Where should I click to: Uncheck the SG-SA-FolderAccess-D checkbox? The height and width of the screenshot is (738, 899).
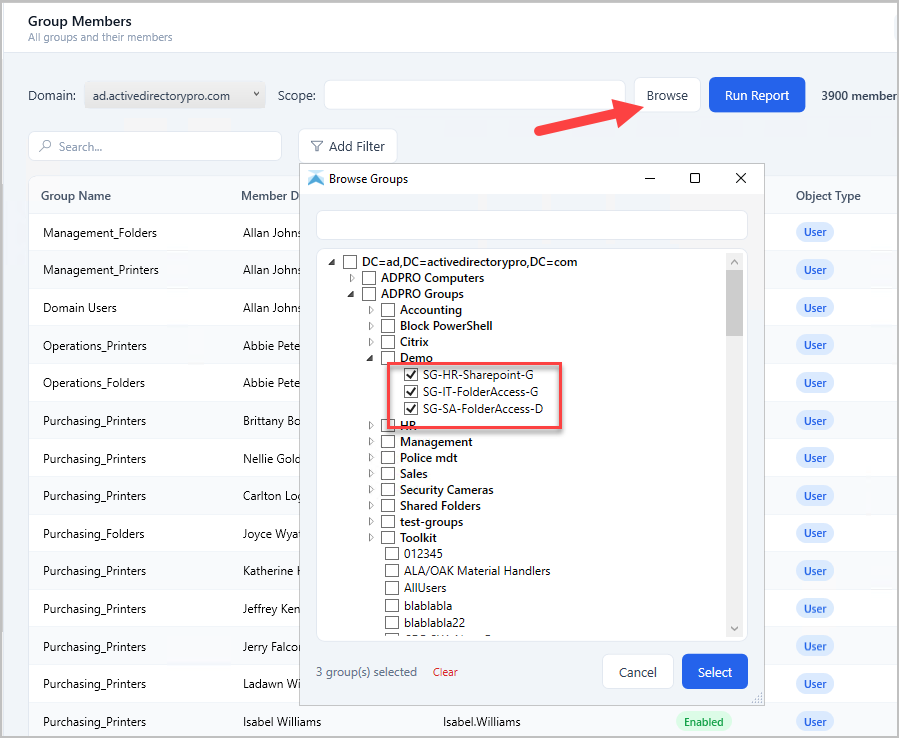[x=411, y=409]
